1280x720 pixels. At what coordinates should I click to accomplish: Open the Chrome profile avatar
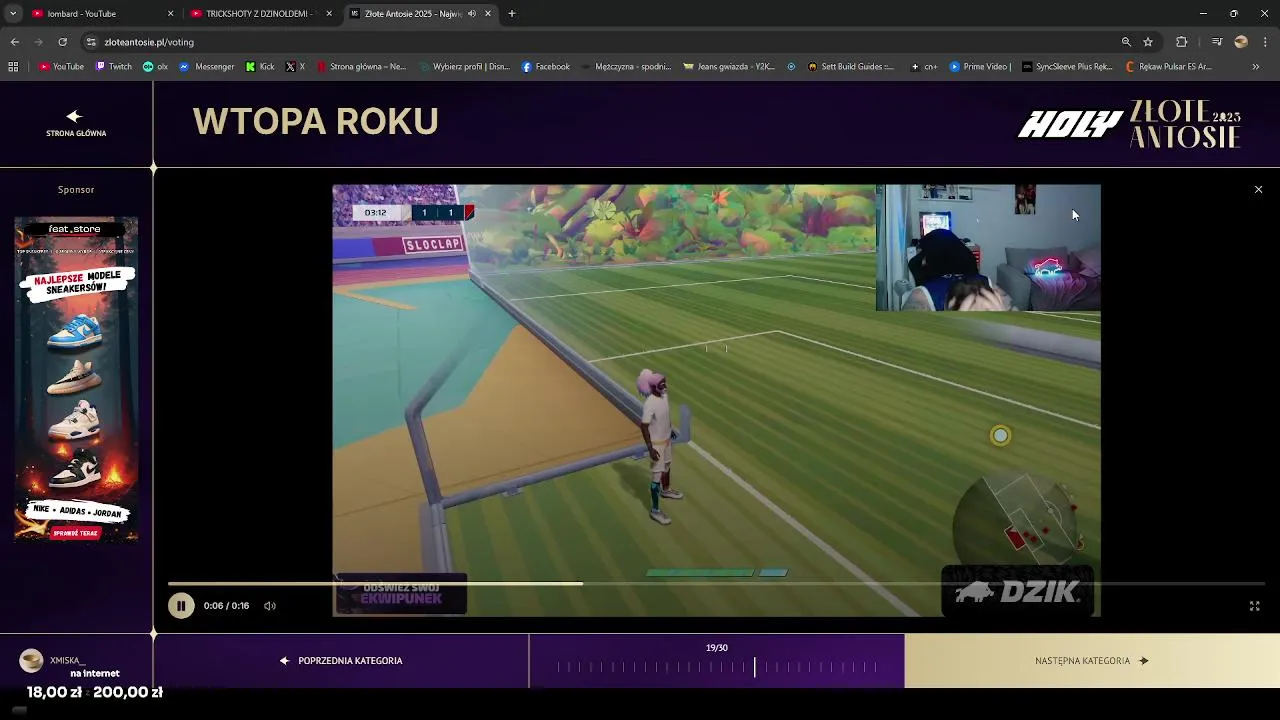point(1241,42)
